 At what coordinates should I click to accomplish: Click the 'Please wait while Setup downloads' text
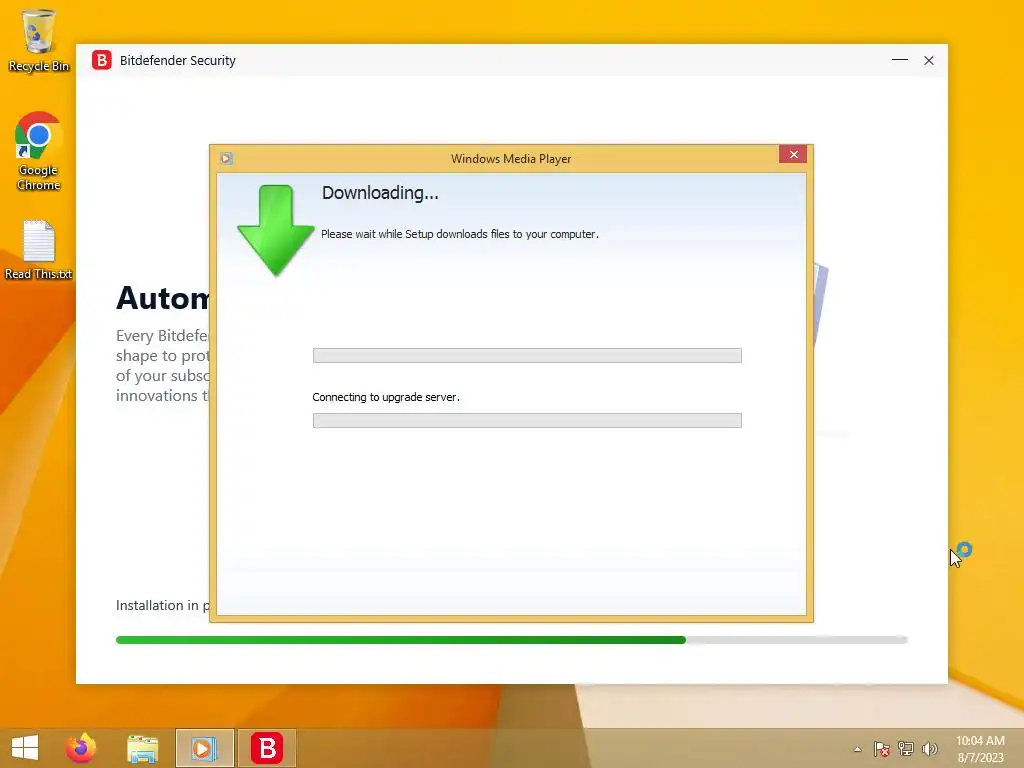460,234
